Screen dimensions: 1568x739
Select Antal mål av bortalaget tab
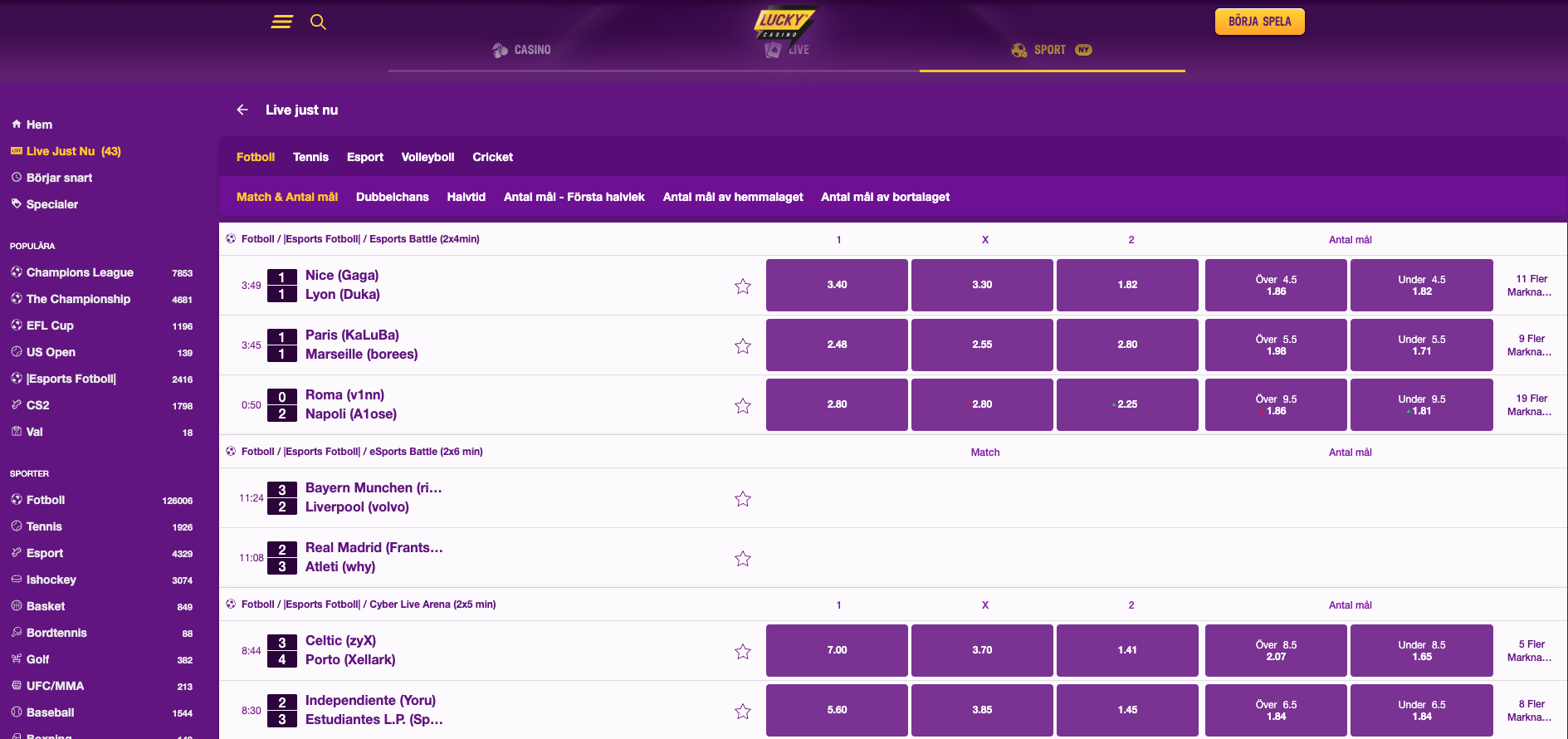point(886,197)
